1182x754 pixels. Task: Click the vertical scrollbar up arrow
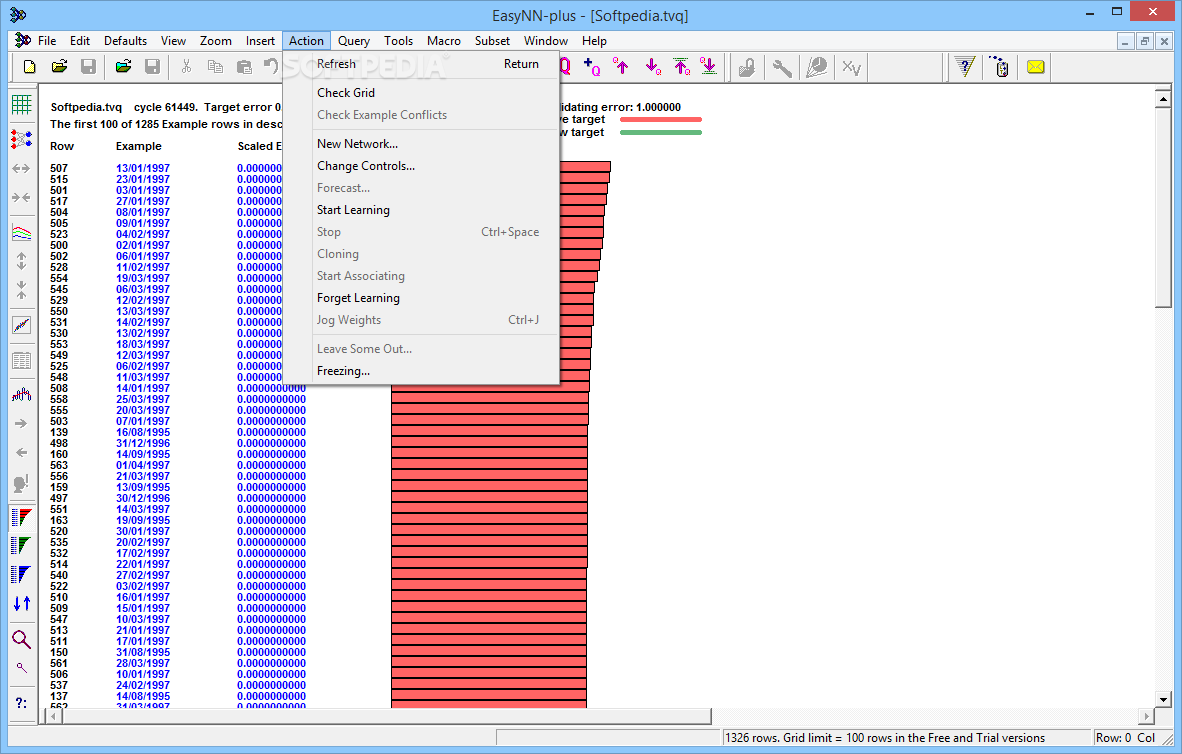tap(1162, 99)
